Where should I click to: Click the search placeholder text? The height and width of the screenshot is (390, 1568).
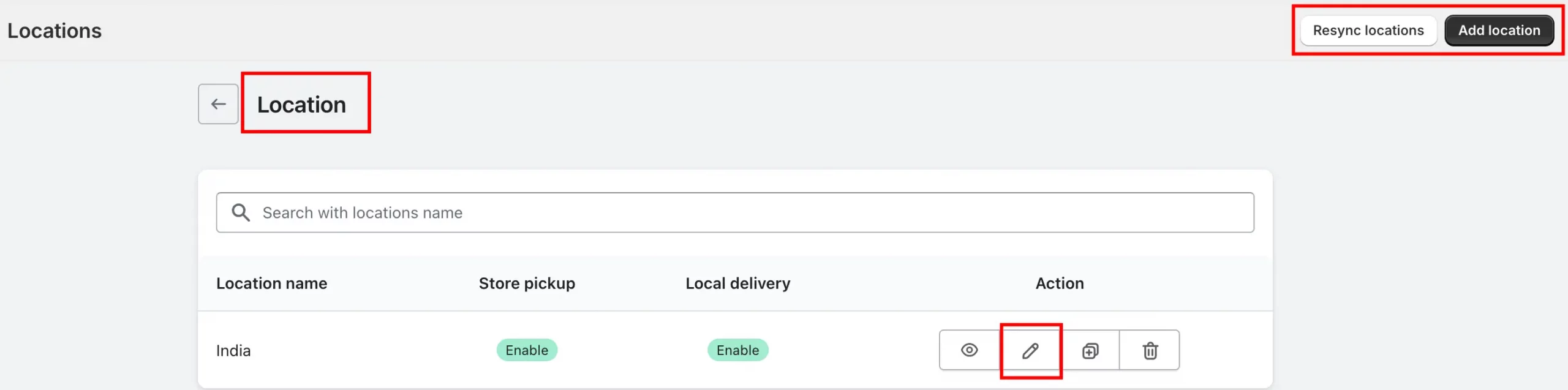click(x=362, y=212)
